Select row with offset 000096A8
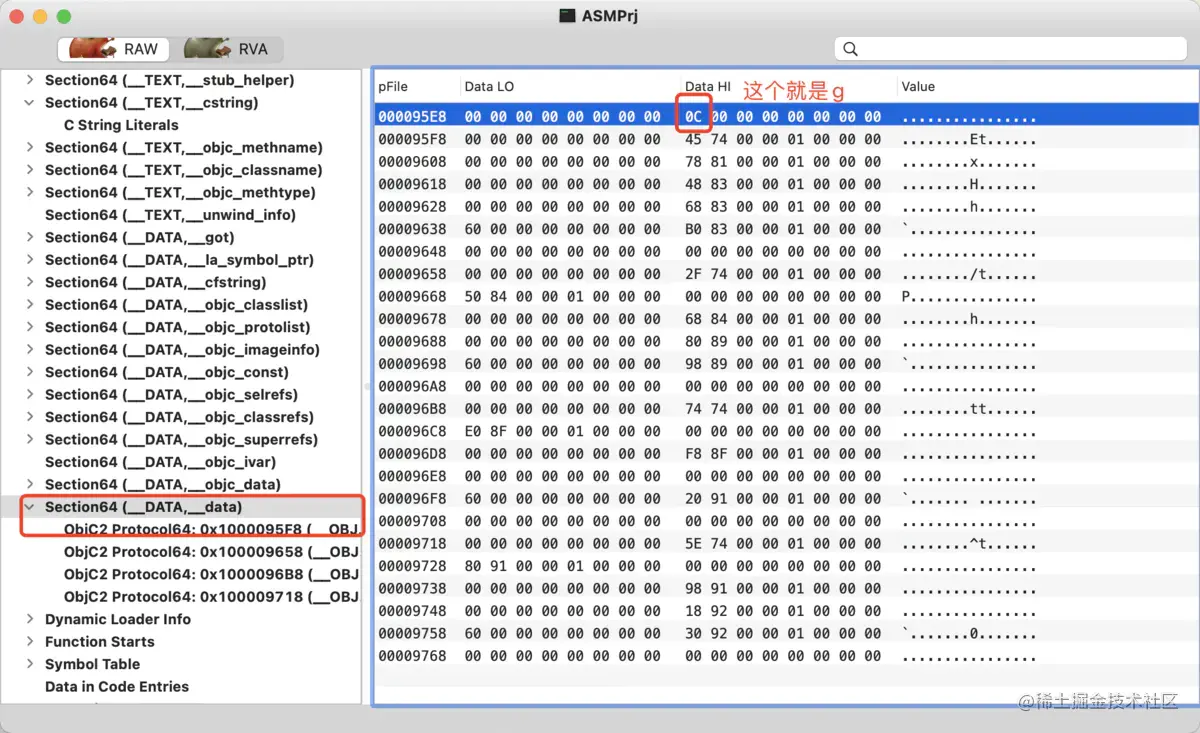1200x733 pixels. pos(785,386)
